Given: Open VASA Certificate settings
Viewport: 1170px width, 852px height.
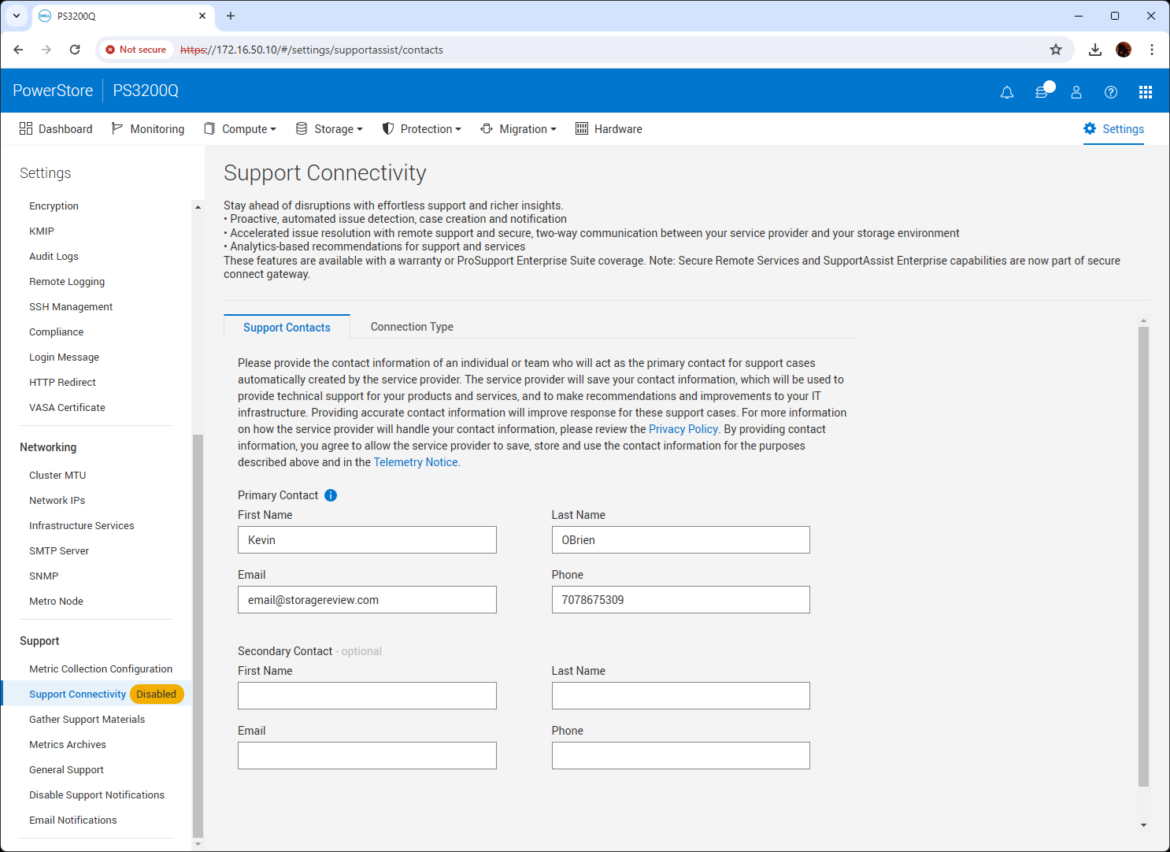Looking at the screenshot, I should [x=67, y=407].
